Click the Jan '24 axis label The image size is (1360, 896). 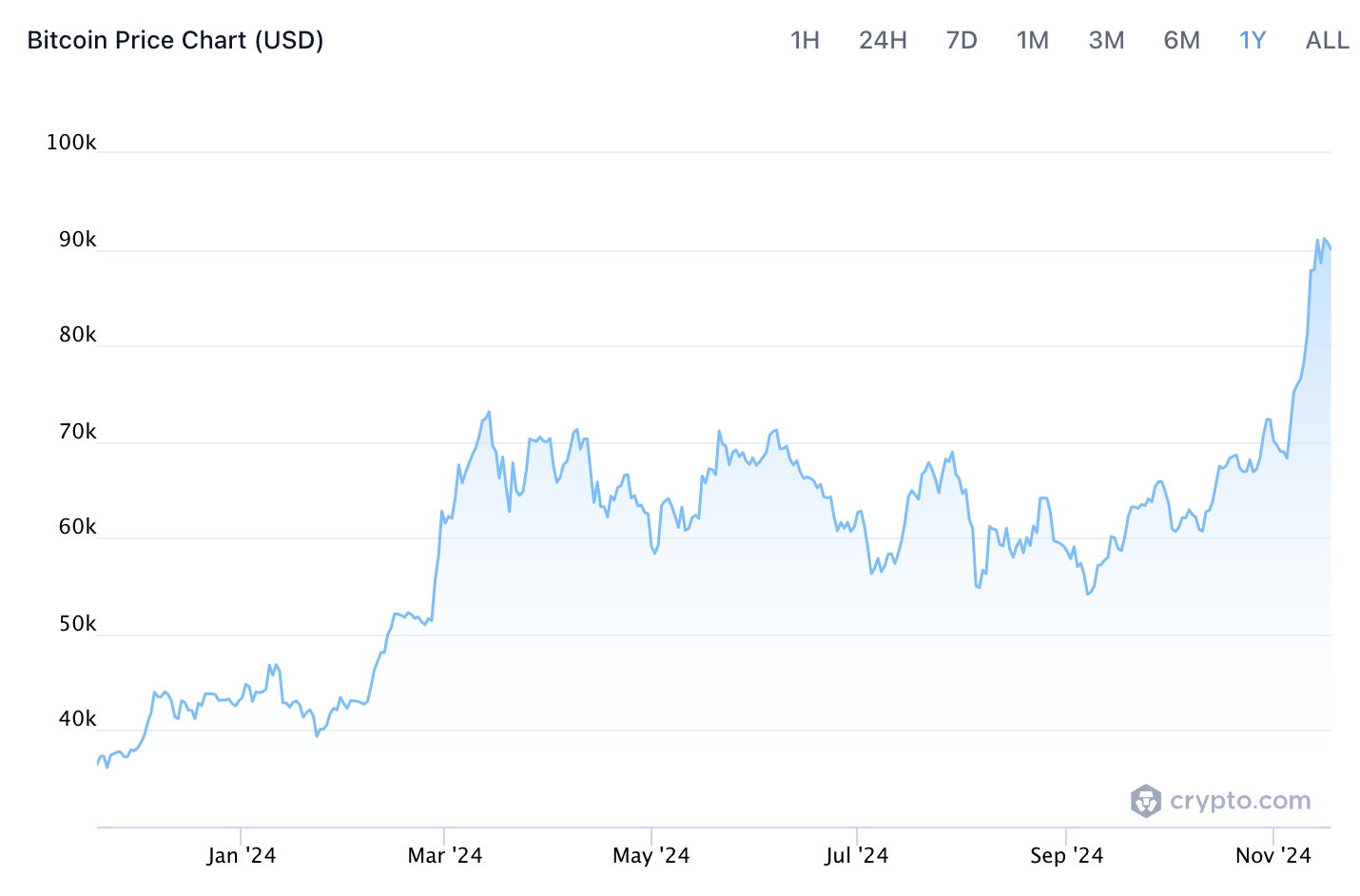[x=241, y=855]
